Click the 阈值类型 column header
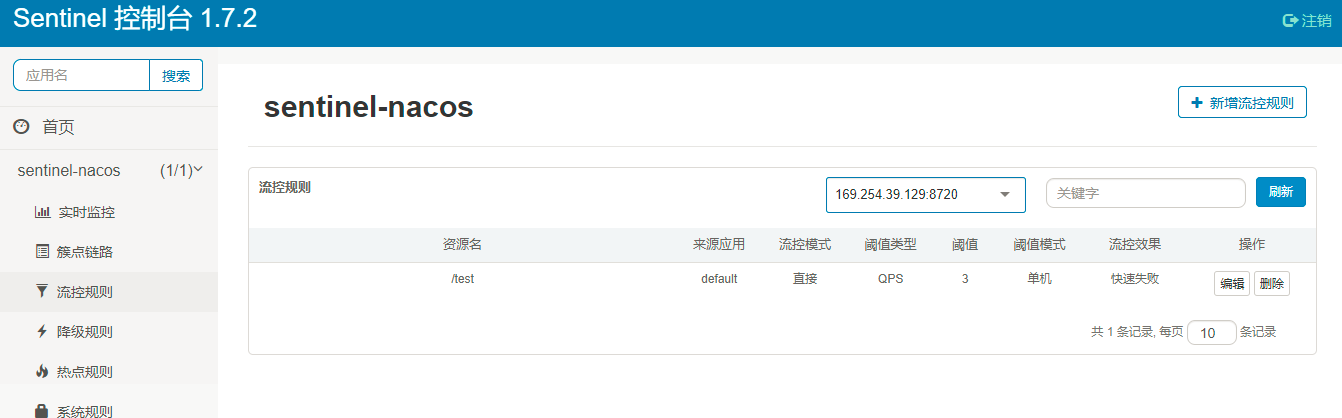 (890, 245)
